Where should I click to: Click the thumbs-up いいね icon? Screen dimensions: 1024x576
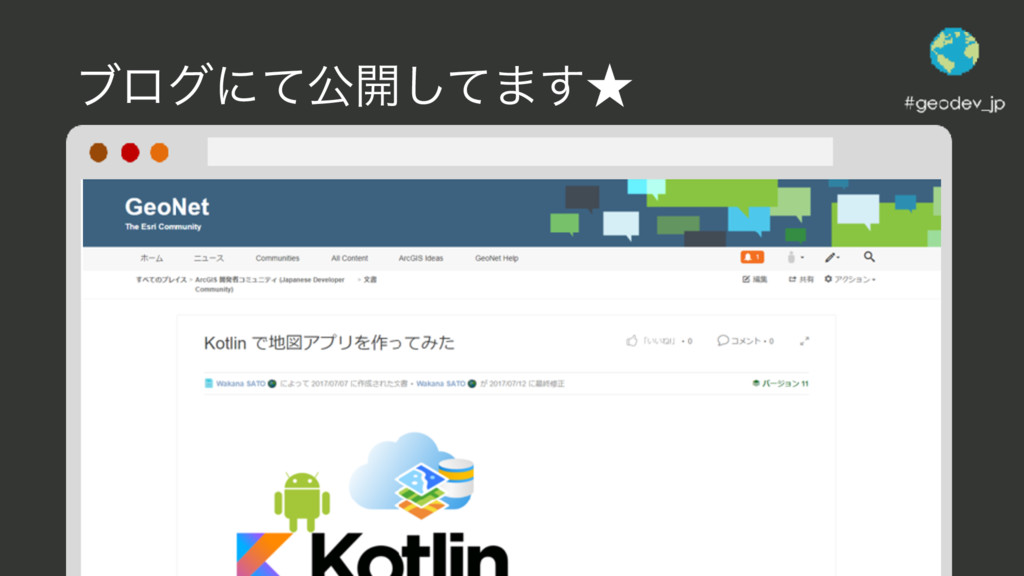(x=632, y=341)
